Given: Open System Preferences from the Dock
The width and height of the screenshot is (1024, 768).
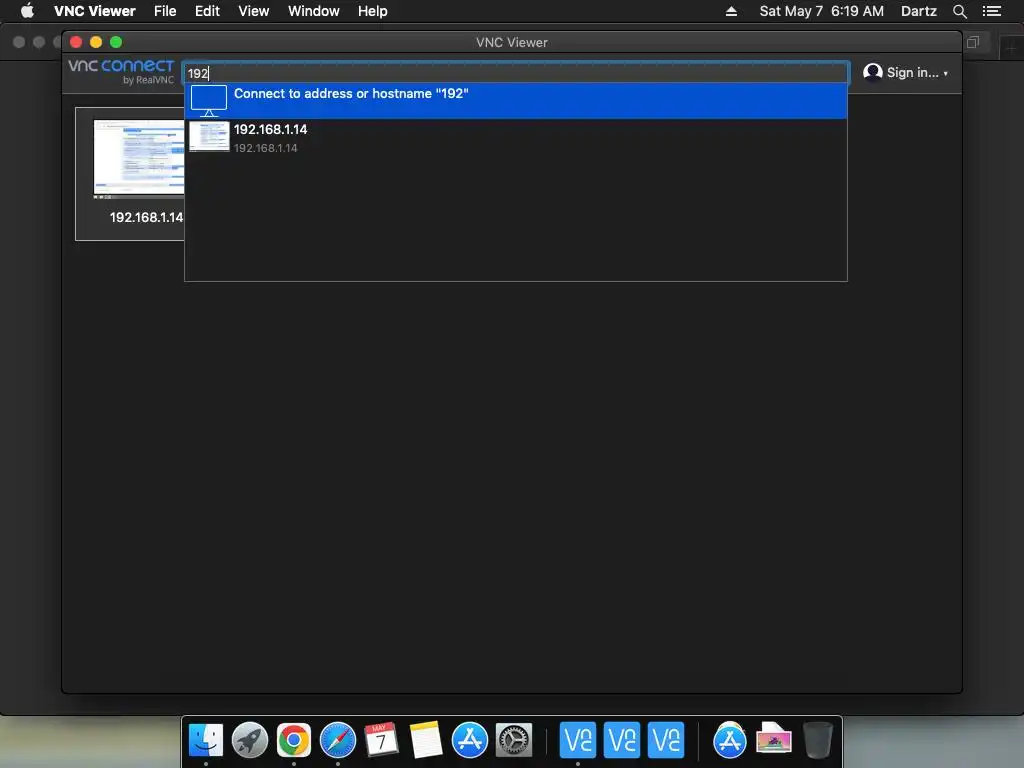Looking at the screenshot, I should [514, 740].
